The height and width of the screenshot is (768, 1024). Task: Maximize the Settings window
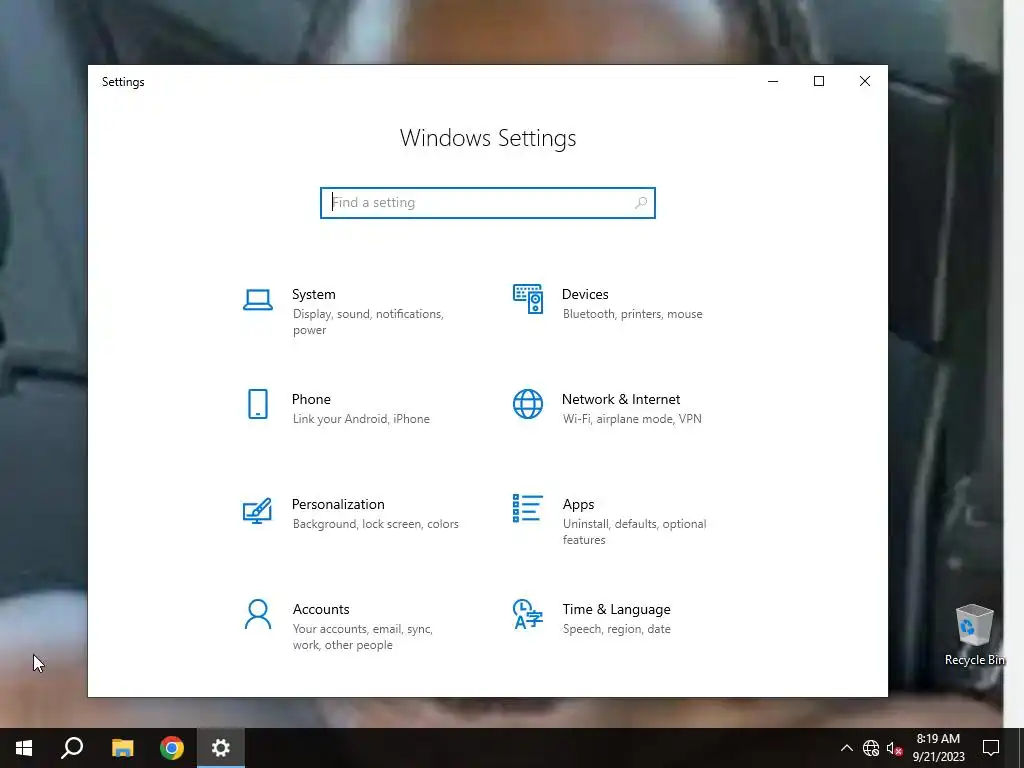tap(819, 82)
